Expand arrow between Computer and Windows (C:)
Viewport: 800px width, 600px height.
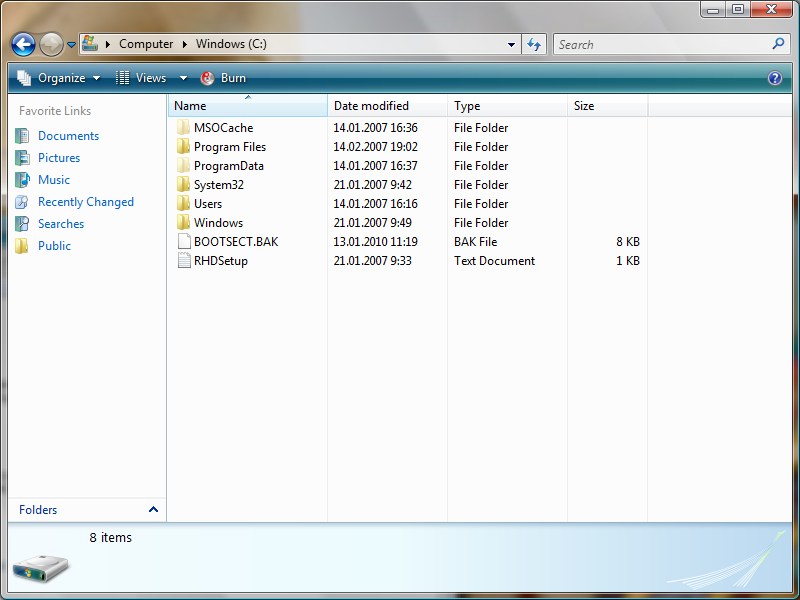tap(185, 44)
